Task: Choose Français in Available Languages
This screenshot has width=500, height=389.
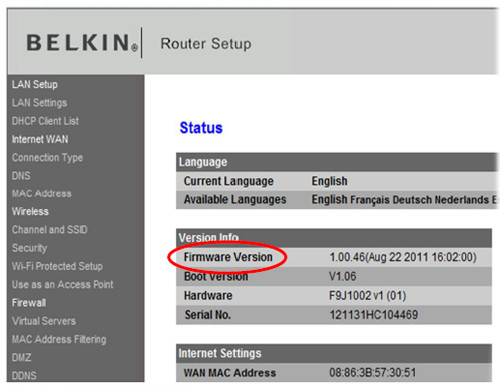Action: pos(370,200)
